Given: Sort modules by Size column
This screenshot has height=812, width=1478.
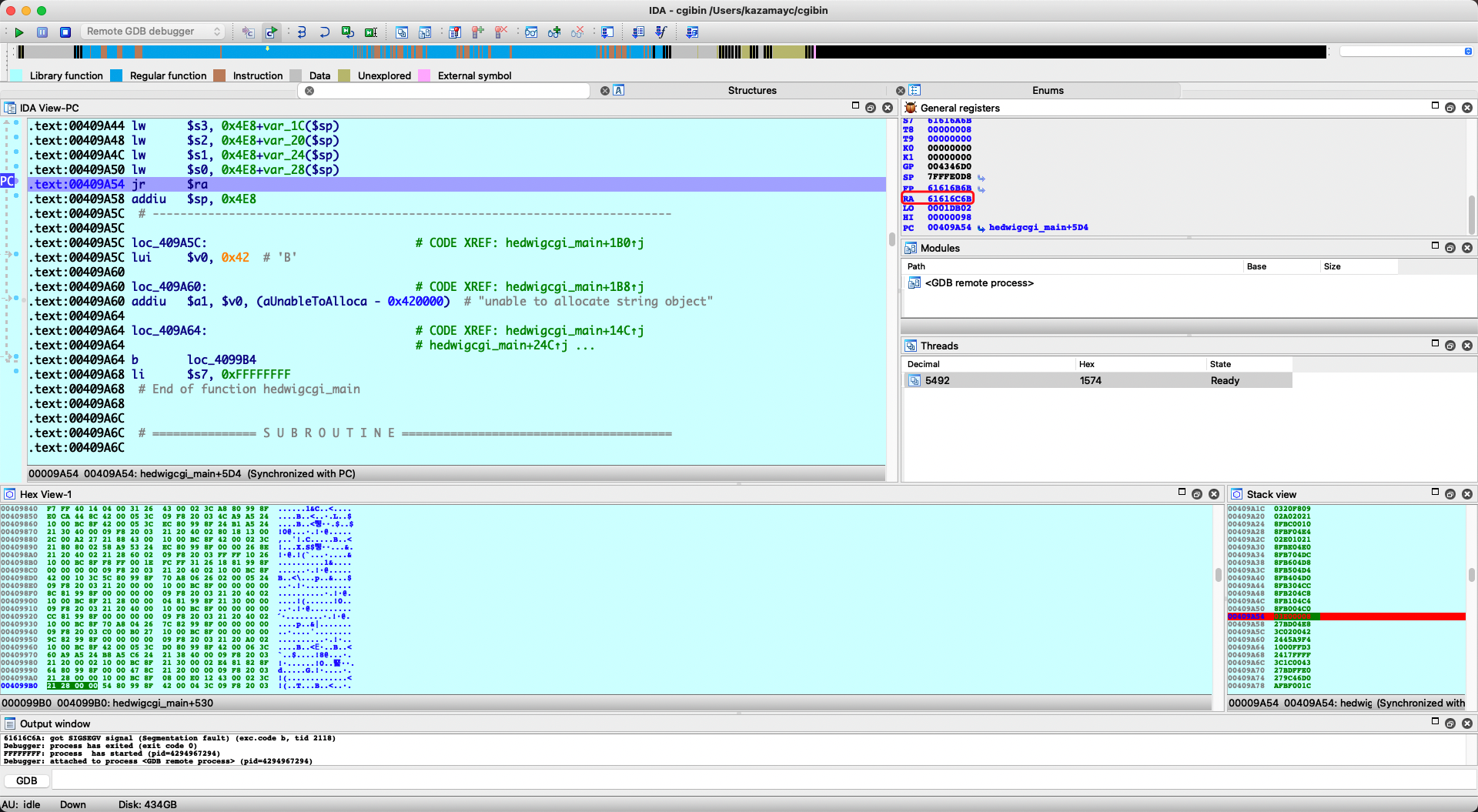Looking at the screenshot, I should (1358, 266).
